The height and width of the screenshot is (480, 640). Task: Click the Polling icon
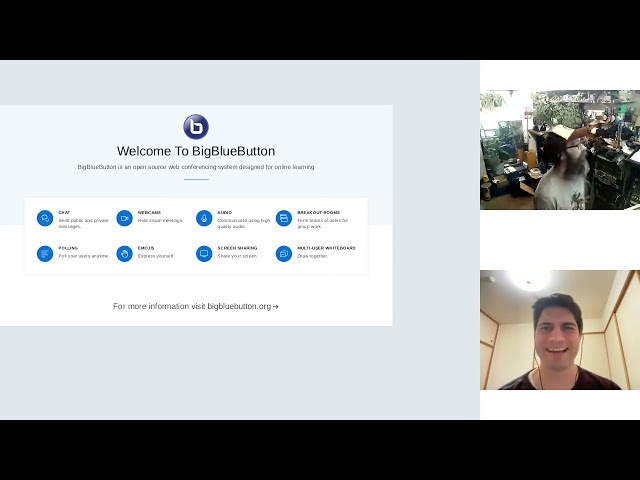pos(45,253)
